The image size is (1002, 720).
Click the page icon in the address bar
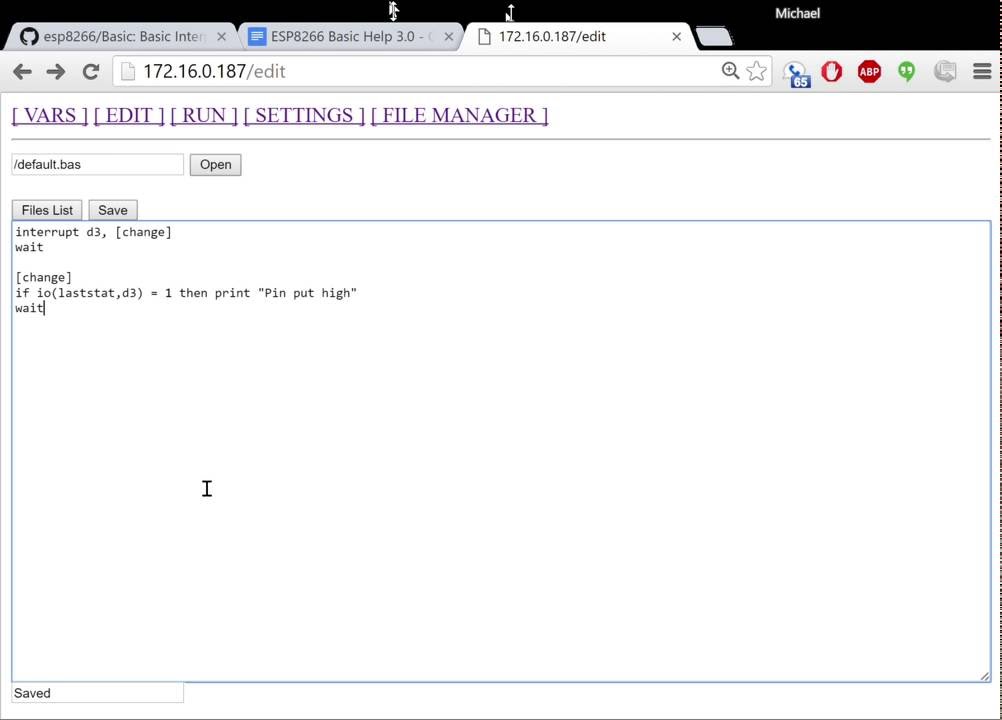coord(128,72)
